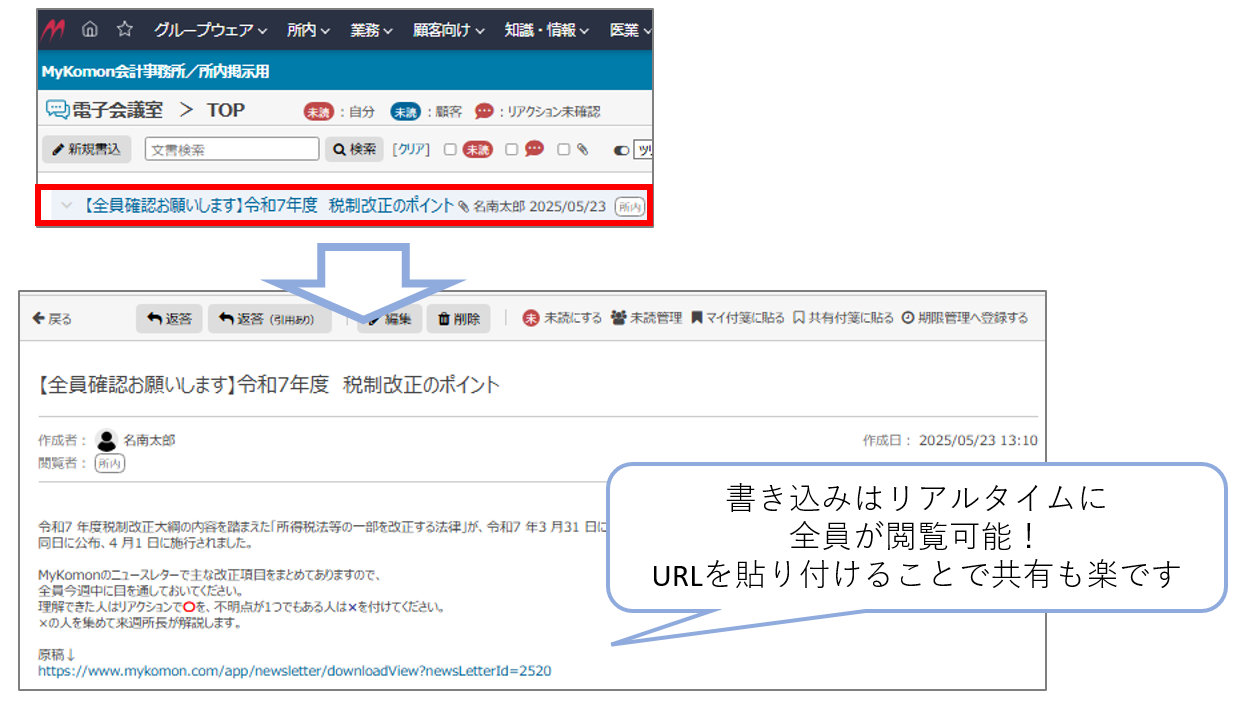Open the 知識・情報 menu
Image resolution: width=1236 pixels, height=702 pixels.
[547, 30]
